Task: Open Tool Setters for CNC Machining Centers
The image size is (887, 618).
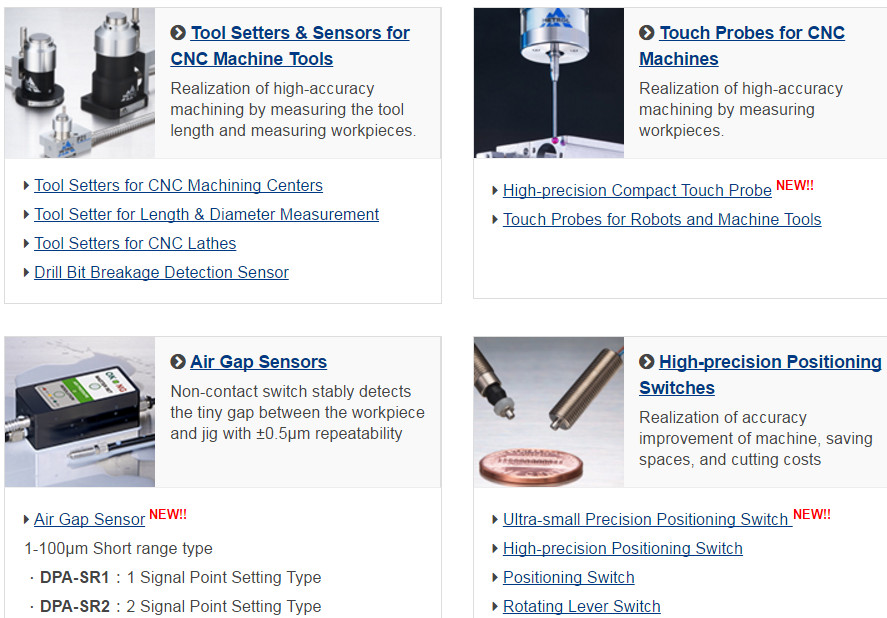Action: pos(178,185)
